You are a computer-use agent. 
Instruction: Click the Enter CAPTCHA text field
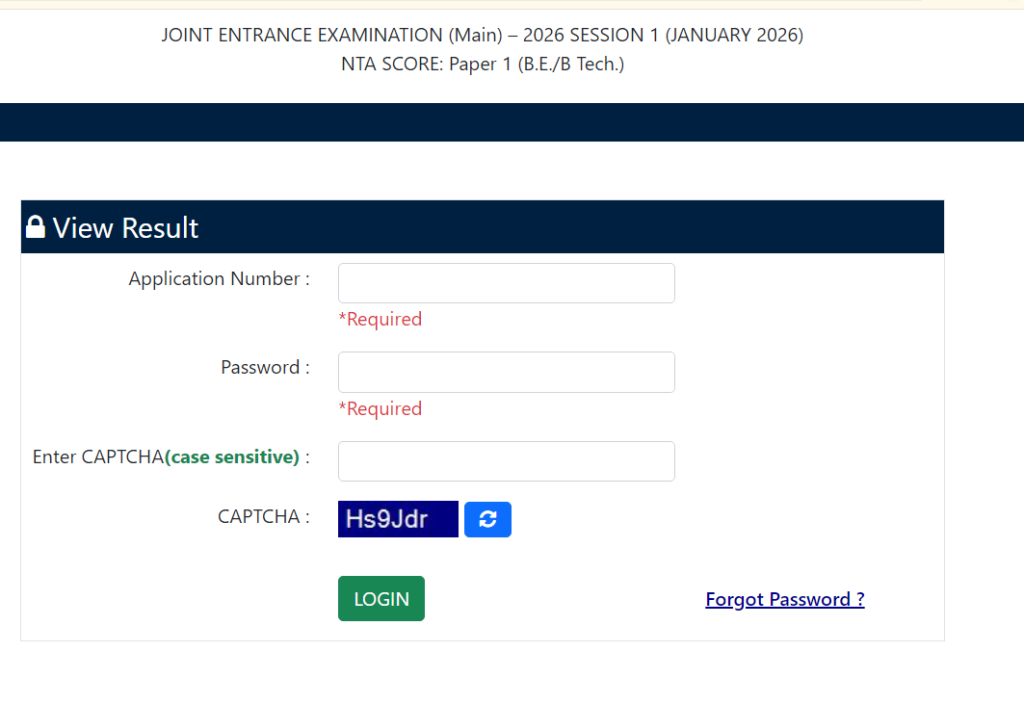tap(506, 460)
